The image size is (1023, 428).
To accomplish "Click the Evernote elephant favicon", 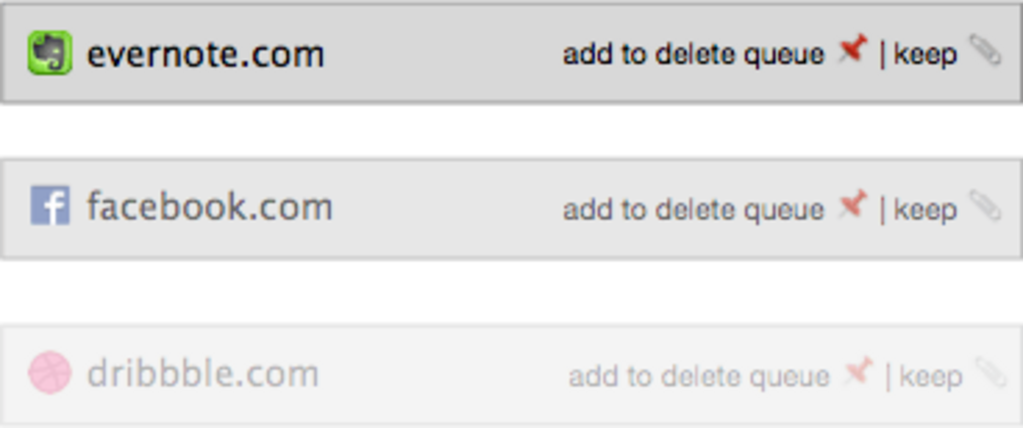I will (50, 53).
